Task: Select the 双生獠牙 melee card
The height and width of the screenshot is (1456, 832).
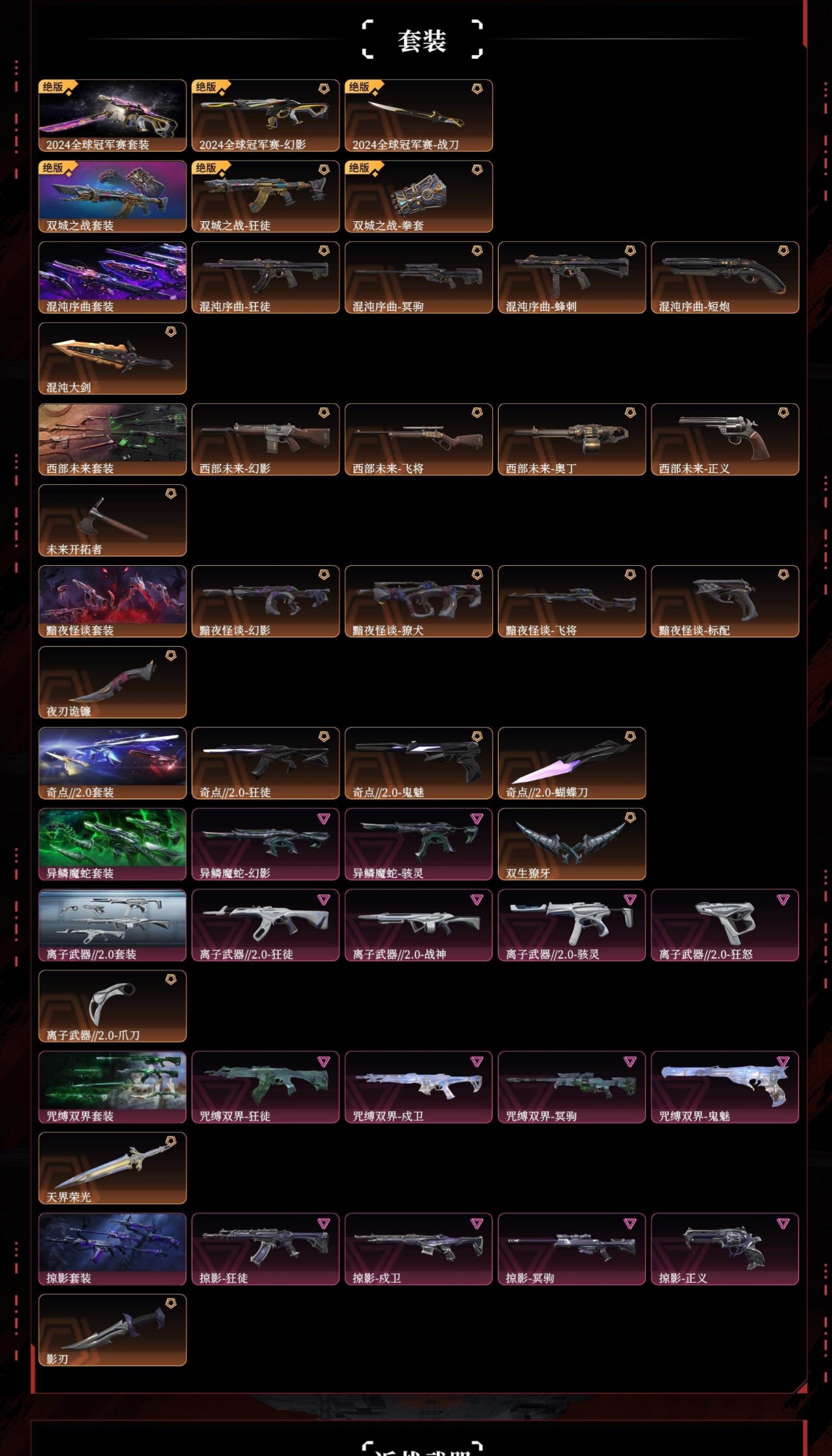Action: point(572,845)
